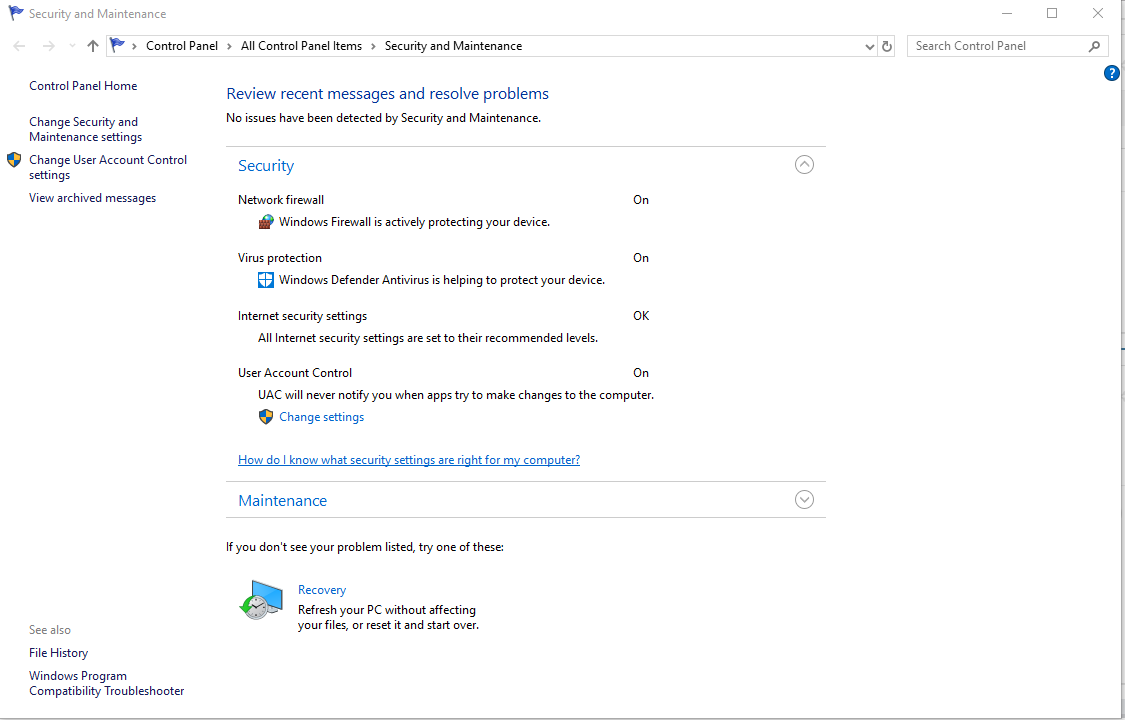Click the Forward navigation arrow
The image size is (1125, 720).
coord(48,46)
